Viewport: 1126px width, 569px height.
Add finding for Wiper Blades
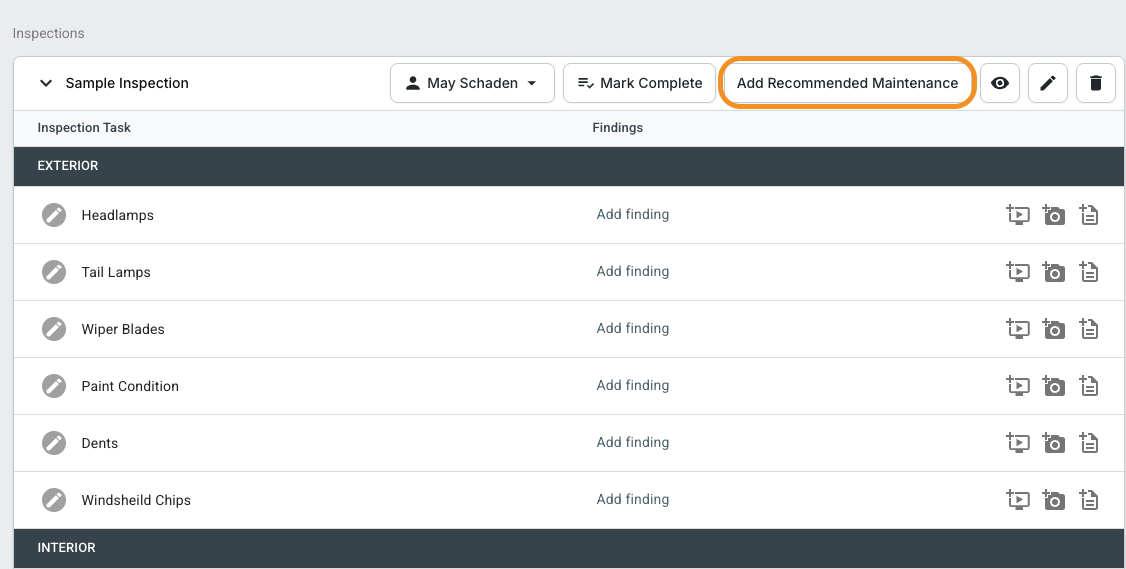pos(633,328)
